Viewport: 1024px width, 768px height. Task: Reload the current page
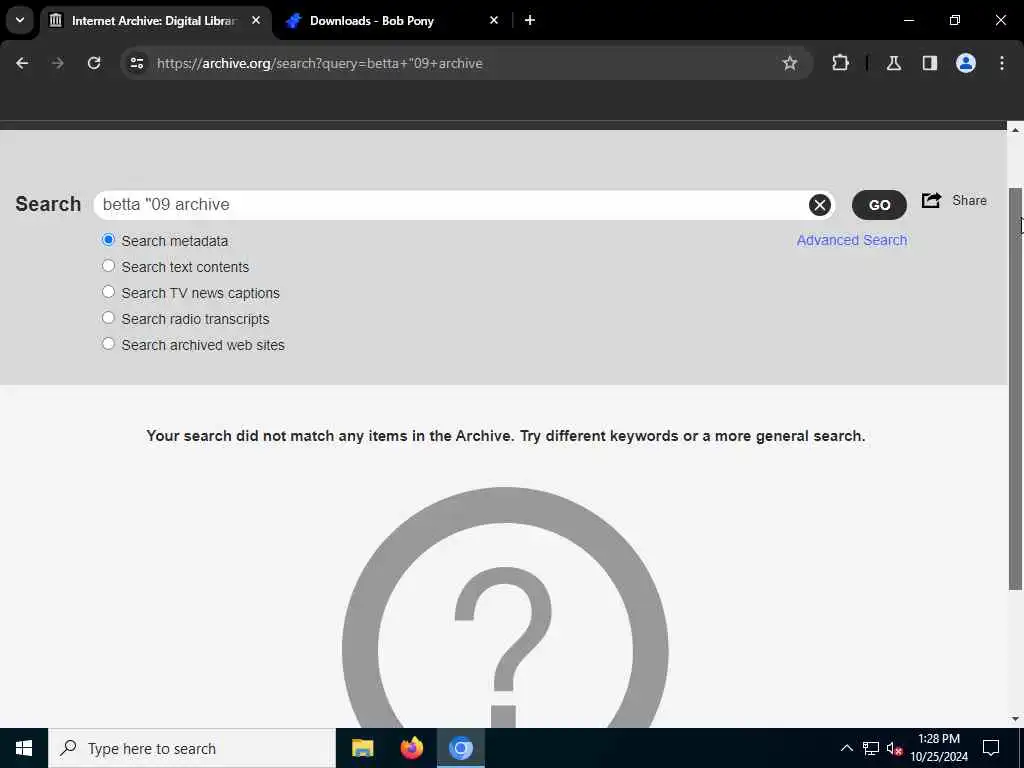pyautogui.click(x=94, y=63)
